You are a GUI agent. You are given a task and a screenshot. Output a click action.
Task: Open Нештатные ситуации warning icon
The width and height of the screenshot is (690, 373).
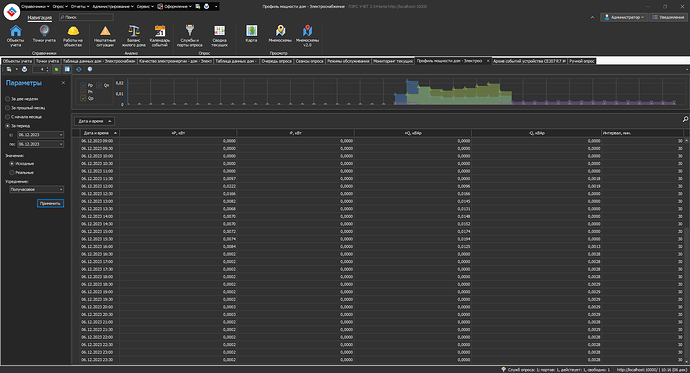coord(105,36)
